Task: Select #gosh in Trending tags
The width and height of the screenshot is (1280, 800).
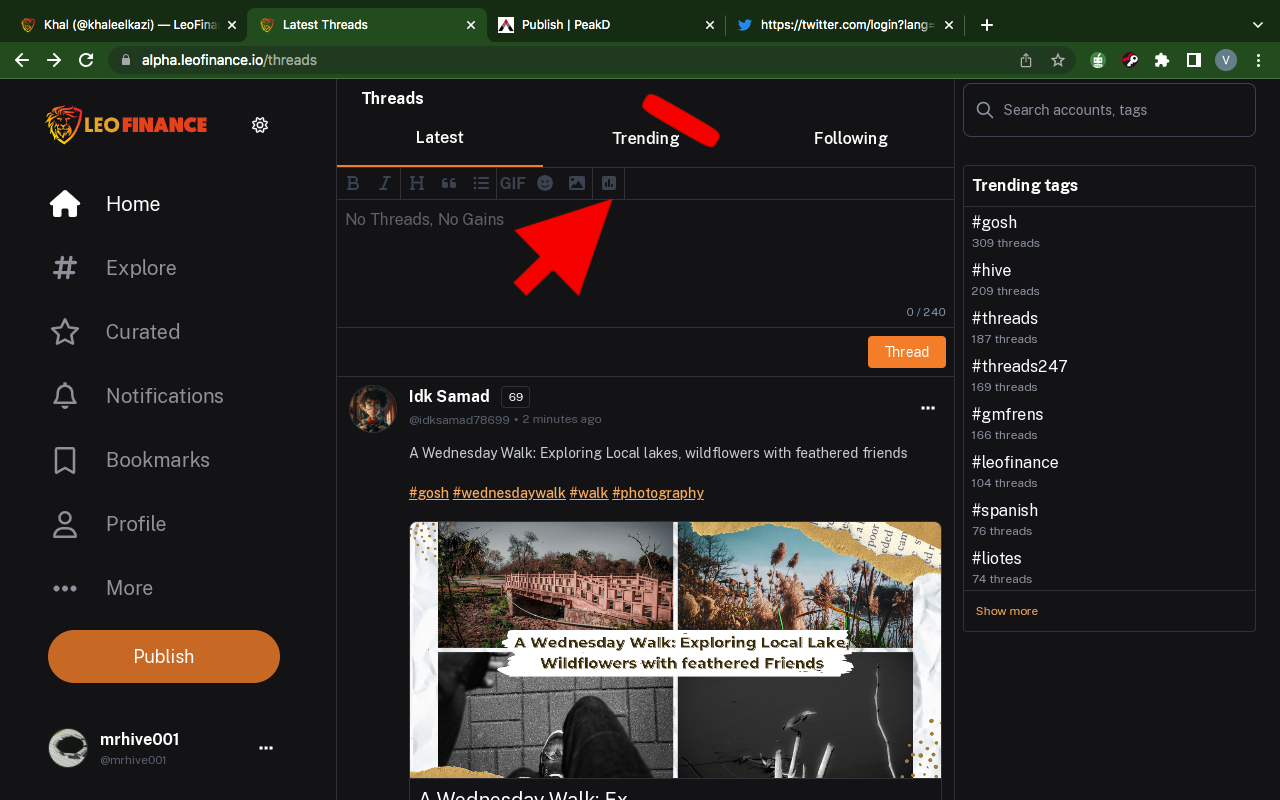Action: 994,222
